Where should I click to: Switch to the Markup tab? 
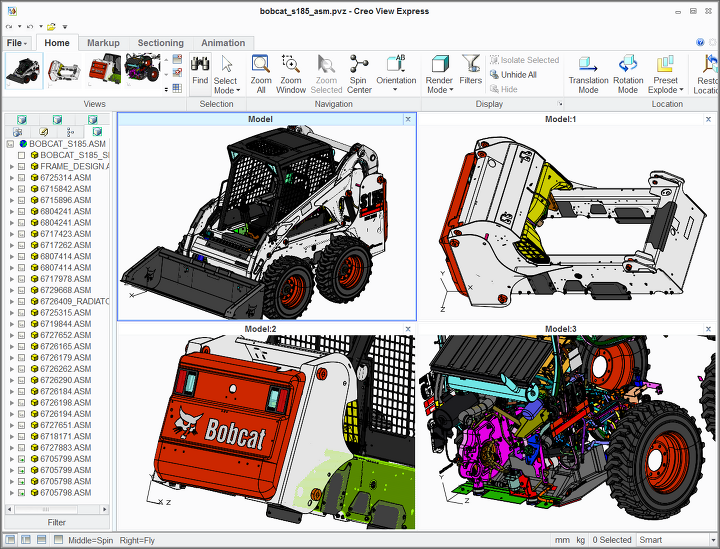point(103,43)
